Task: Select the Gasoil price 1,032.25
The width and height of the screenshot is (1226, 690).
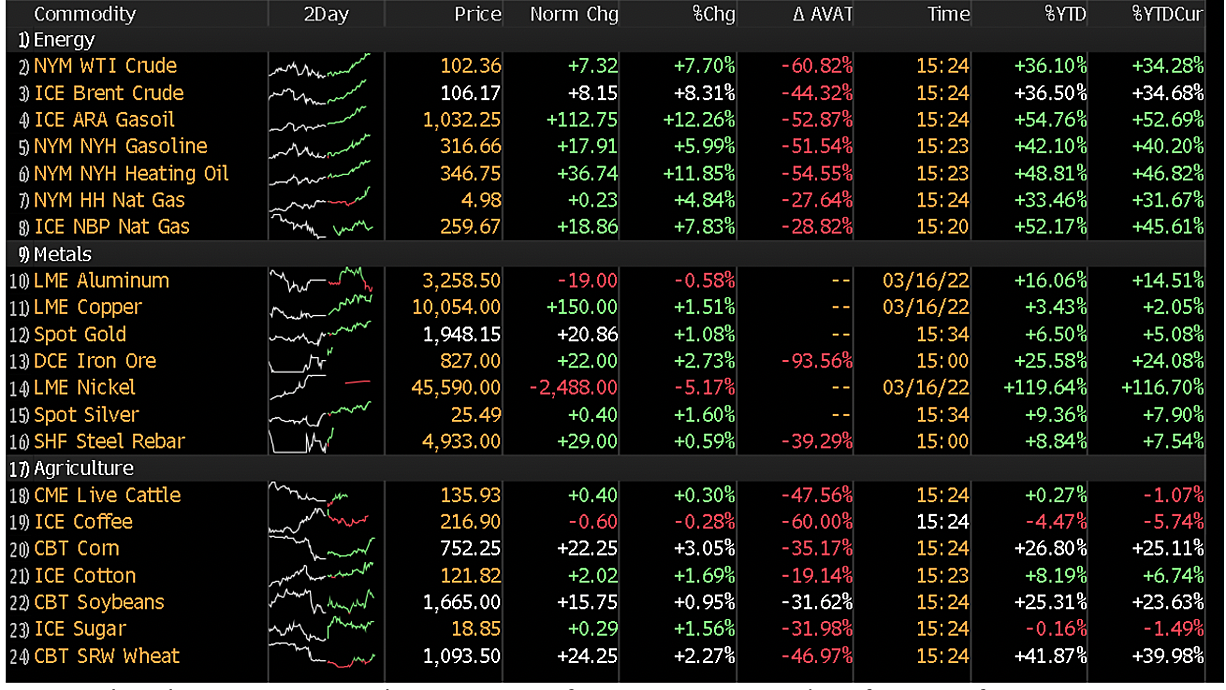Action: tap(462, 120)
